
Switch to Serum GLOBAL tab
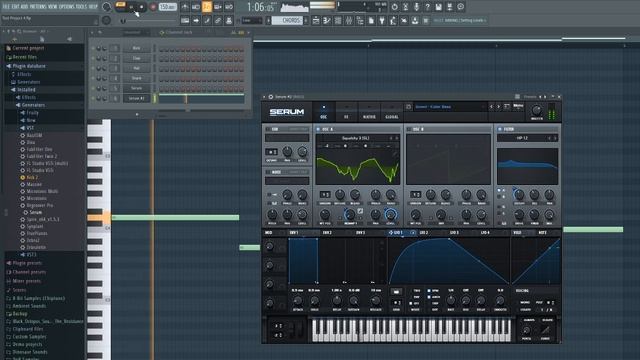pos(391,112)
